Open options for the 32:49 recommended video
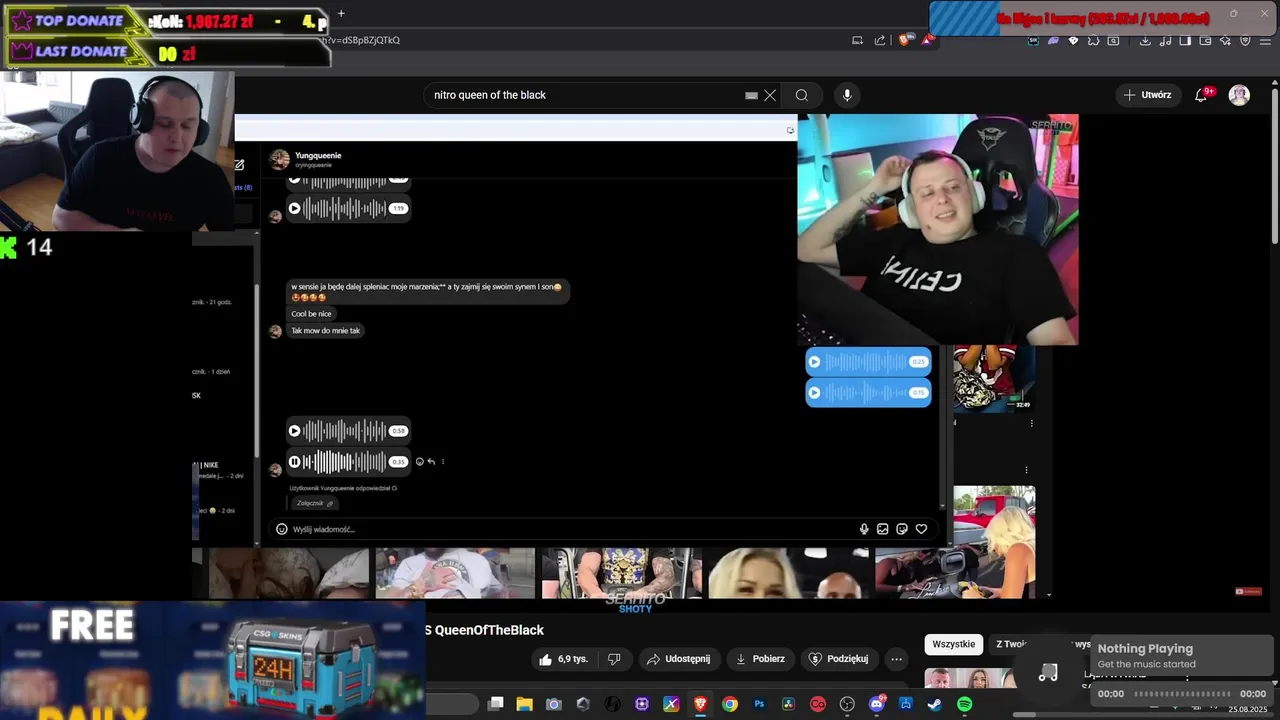 click(x=1031, y=423)
